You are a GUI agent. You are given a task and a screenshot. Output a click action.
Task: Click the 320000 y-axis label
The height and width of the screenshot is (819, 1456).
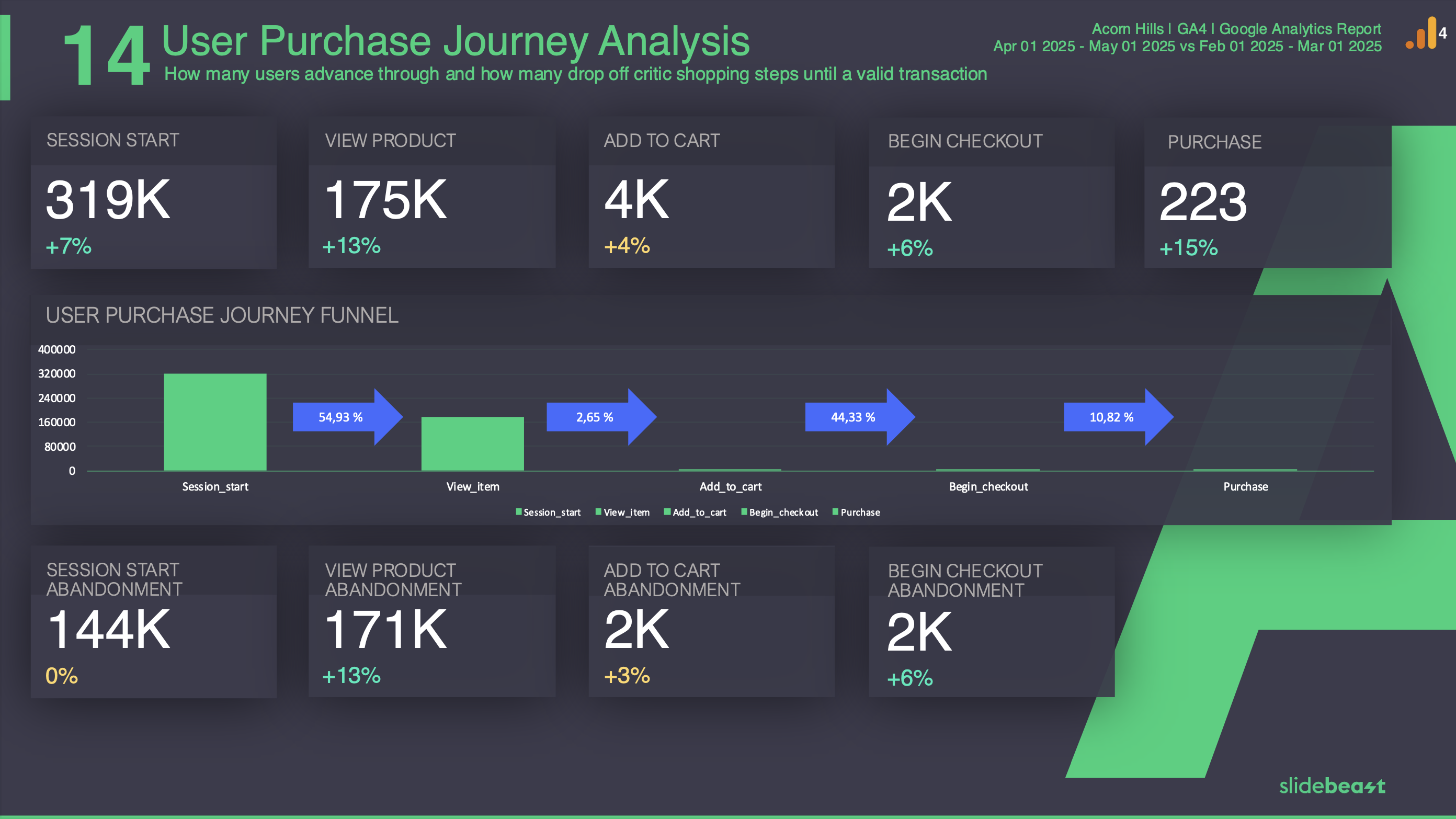pyautogui.click(x=56, y=373)
